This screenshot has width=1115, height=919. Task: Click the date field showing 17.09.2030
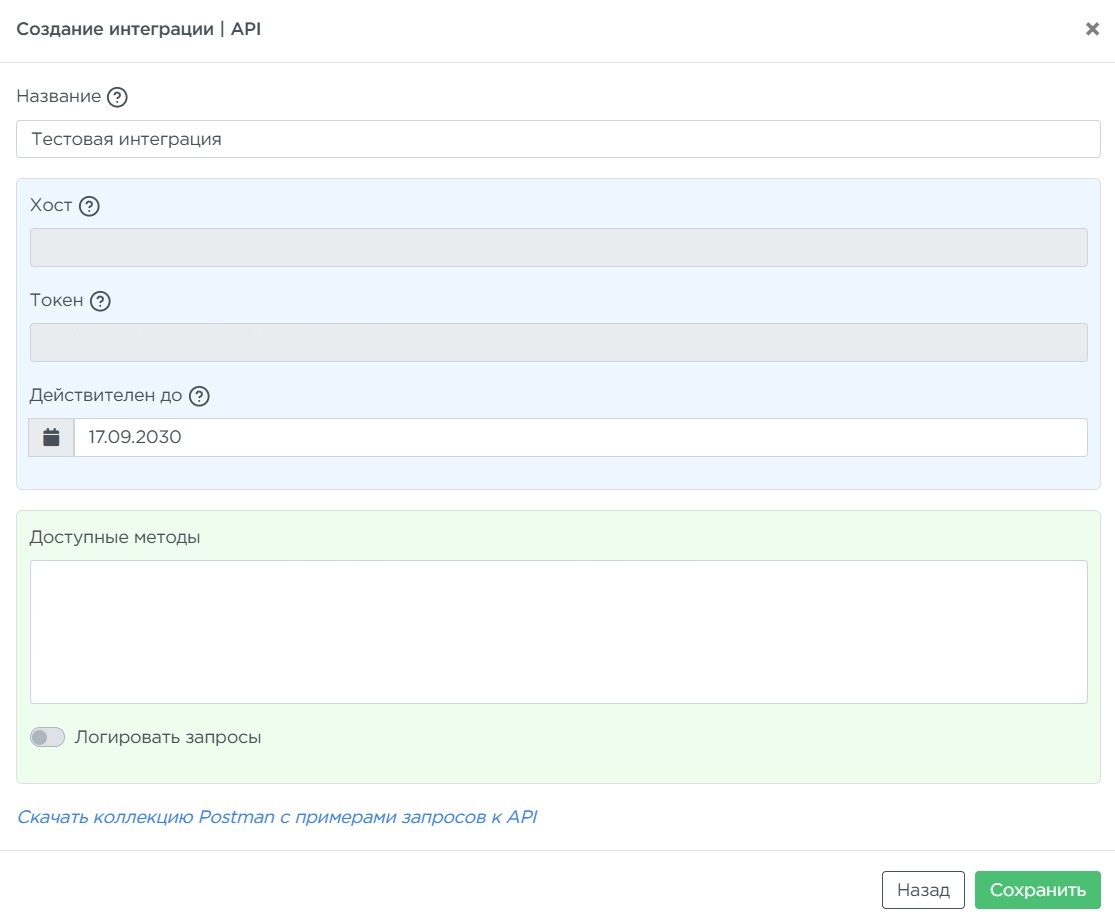tap(580, 438)
